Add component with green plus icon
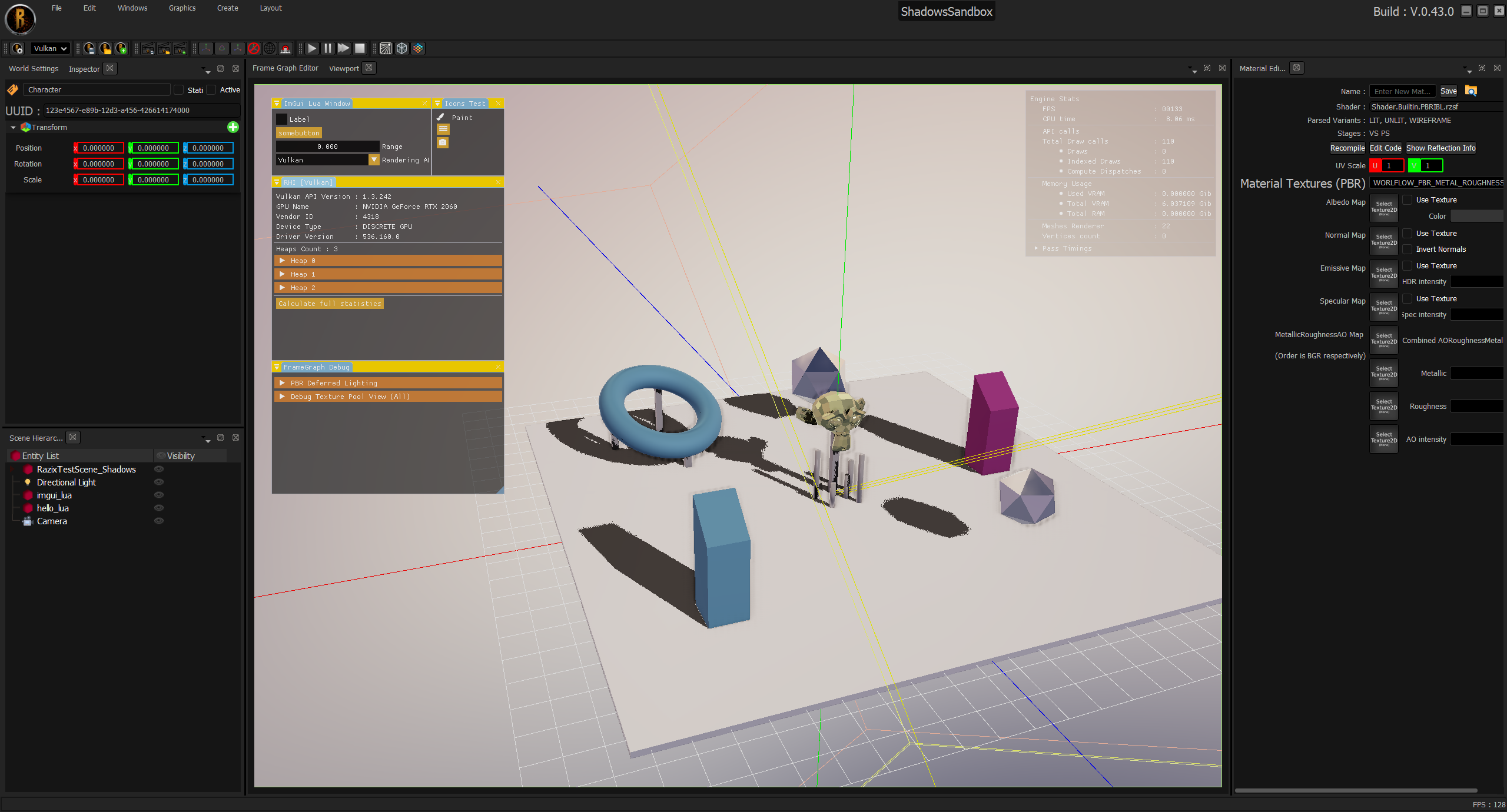Image resolution: width=1507 pixels, height=812 pixels. click(x=233, y=127)
